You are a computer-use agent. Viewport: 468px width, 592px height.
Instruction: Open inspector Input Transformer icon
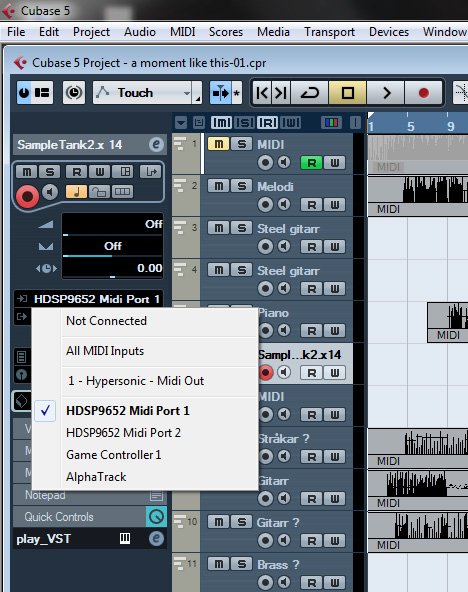pos(150,172)
